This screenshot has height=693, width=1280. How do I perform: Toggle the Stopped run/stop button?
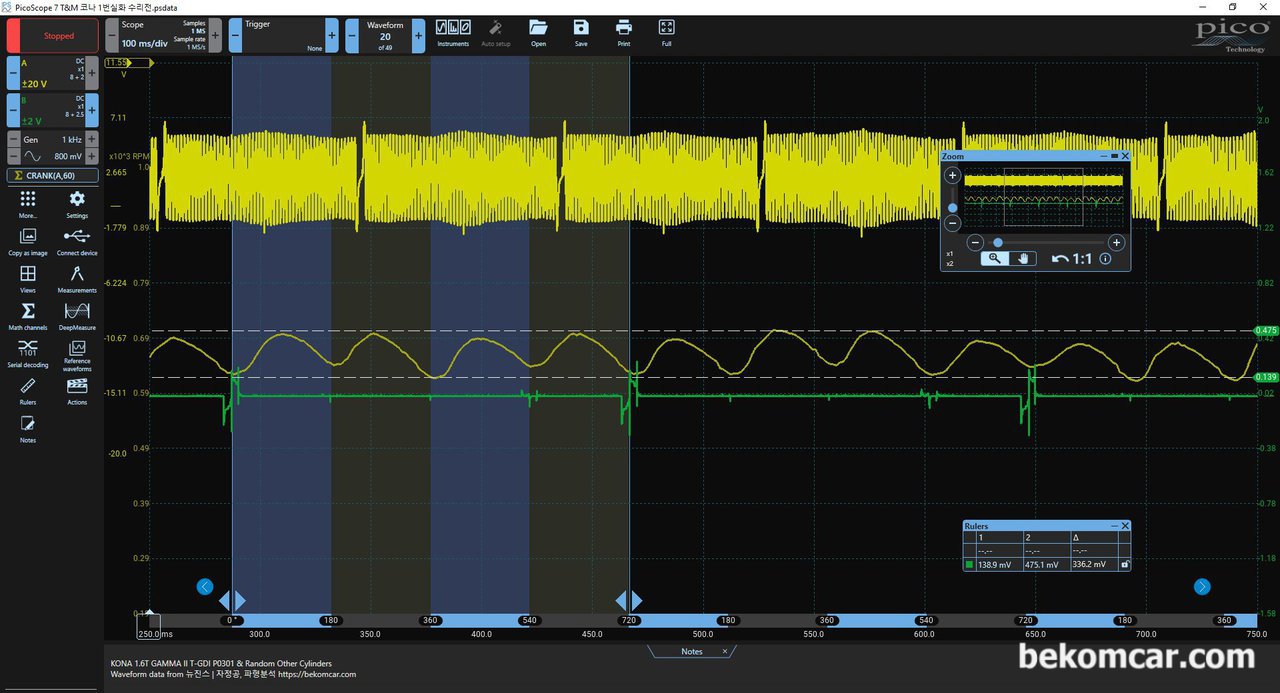pos(52,35)
